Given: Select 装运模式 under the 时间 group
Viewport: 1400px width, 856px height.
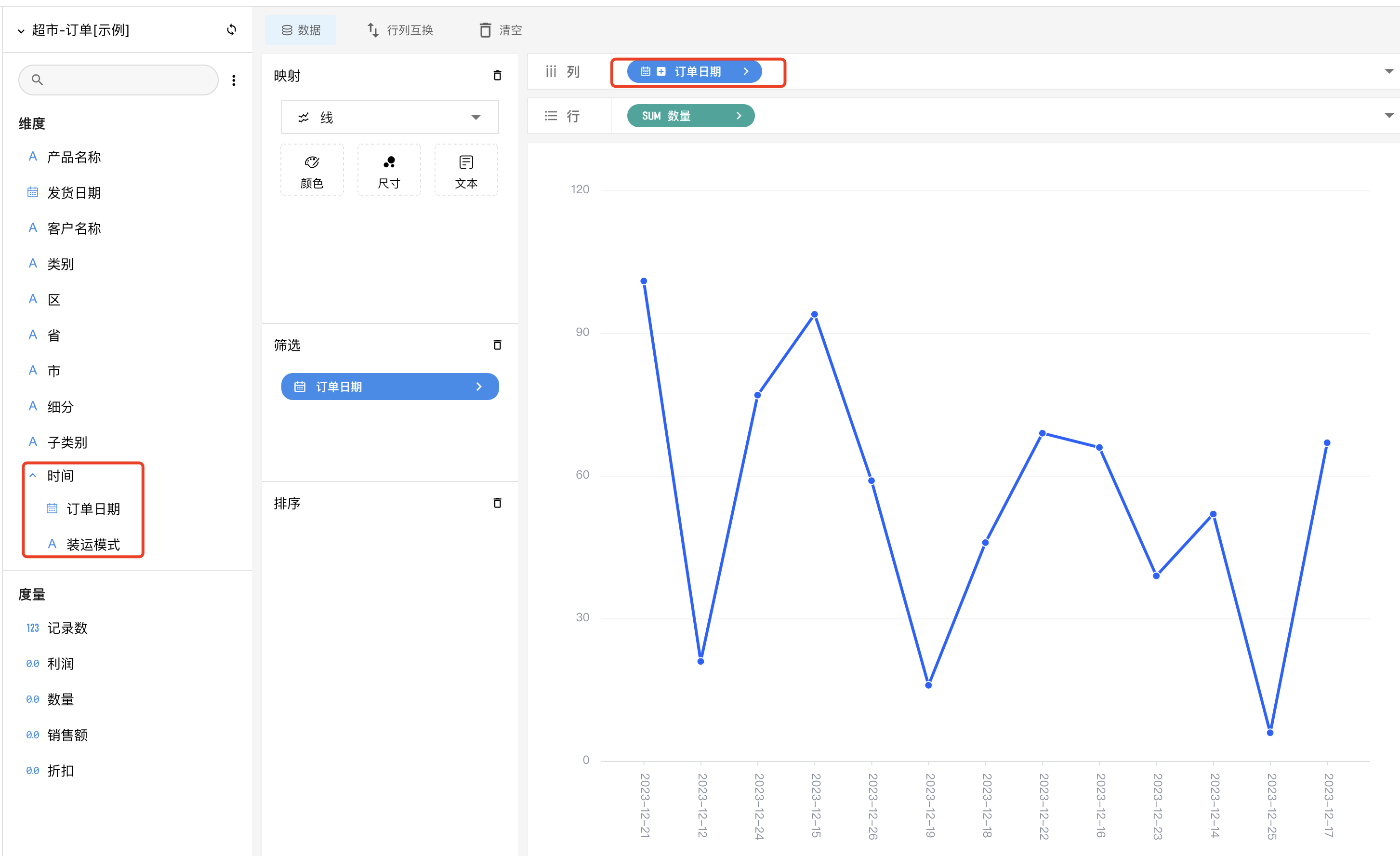Looking at the screenshot, I should click(93, 545).
